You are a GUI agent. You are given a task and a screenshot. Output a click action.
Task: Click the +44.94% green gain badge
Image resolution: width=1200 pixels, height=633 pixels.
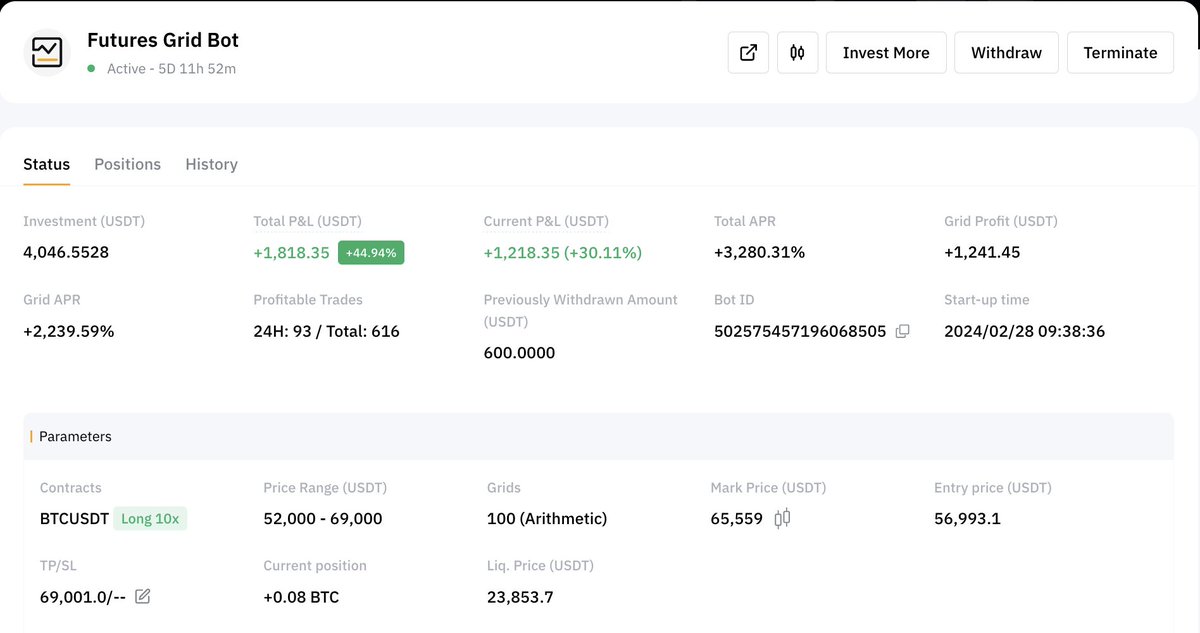point(371,252)
